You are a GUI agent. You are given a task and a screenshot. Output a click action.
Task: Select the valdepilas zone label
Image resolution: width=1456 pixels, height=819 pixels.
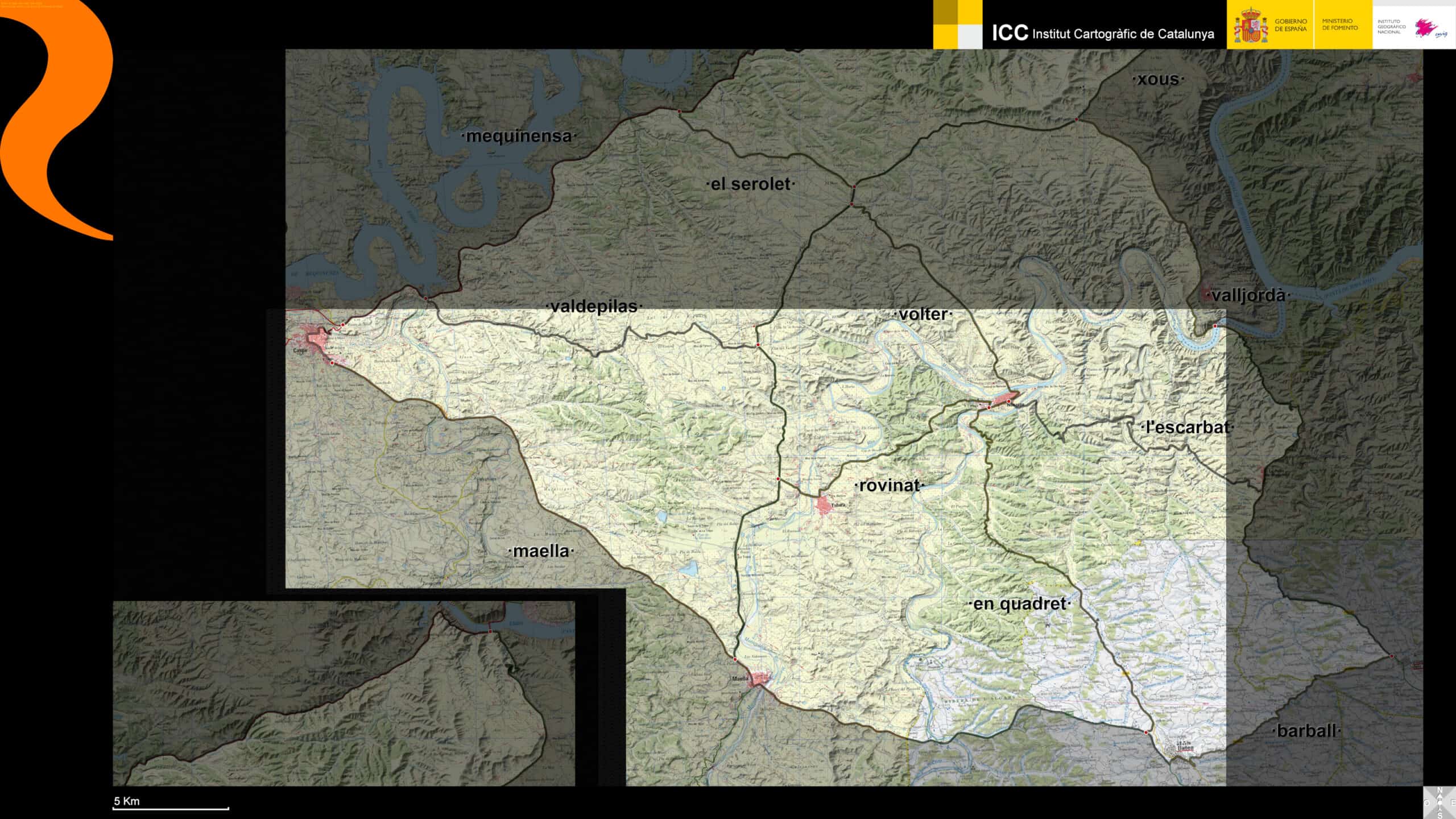[594, 307]
